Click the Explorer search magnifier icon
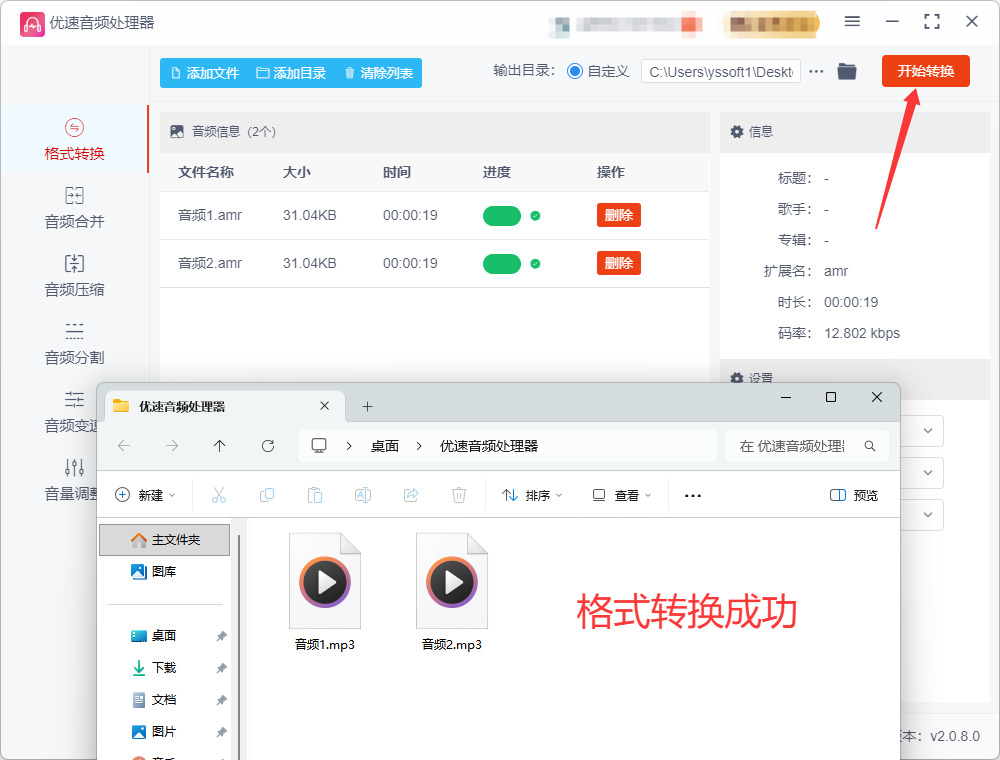 [870, 446]
